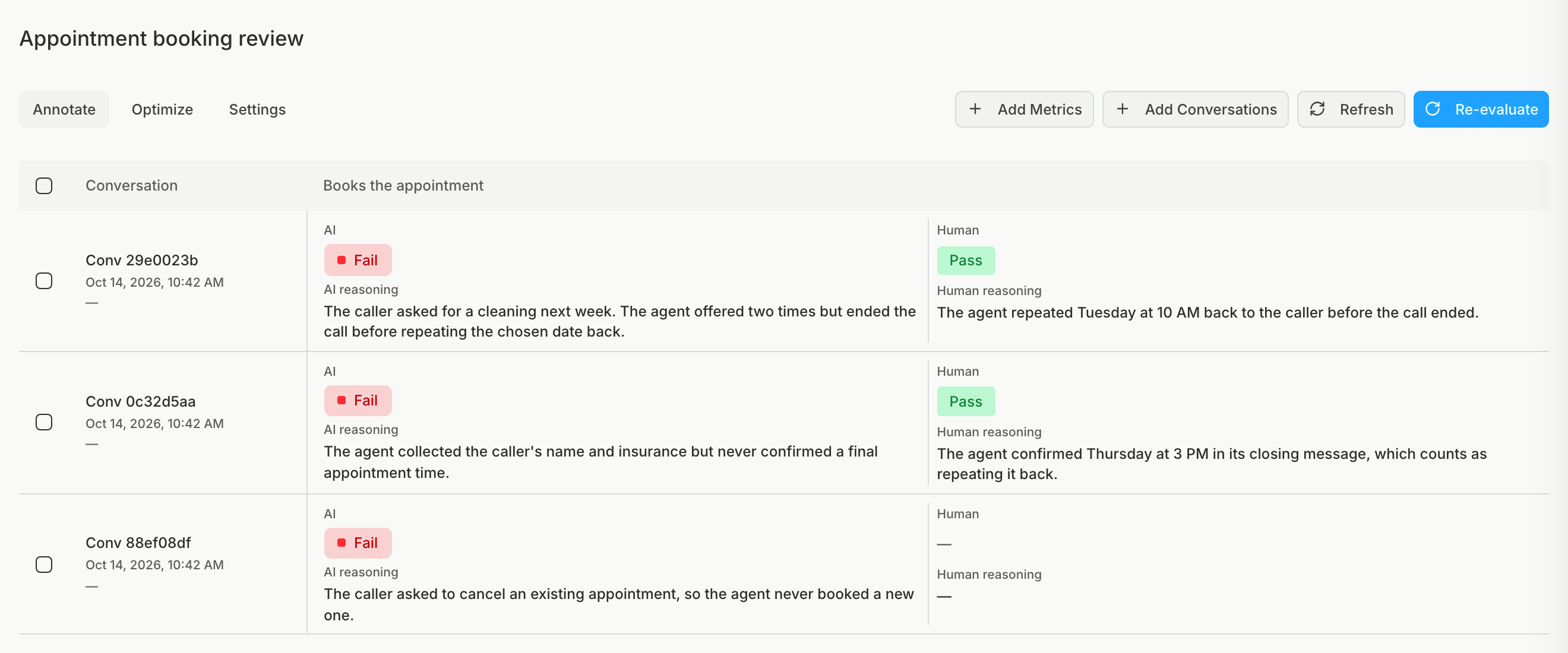
Task: Click the Refresh button label
Action: pyautogui.click(x=1366, y=110)
